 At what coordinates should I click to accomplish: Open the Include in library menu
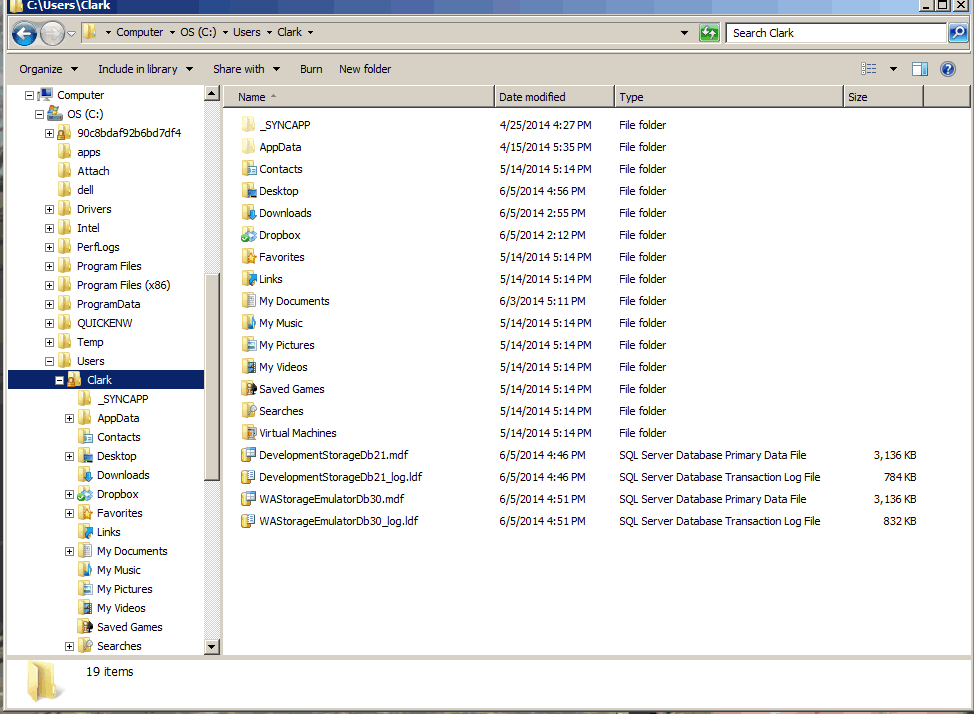145,69
